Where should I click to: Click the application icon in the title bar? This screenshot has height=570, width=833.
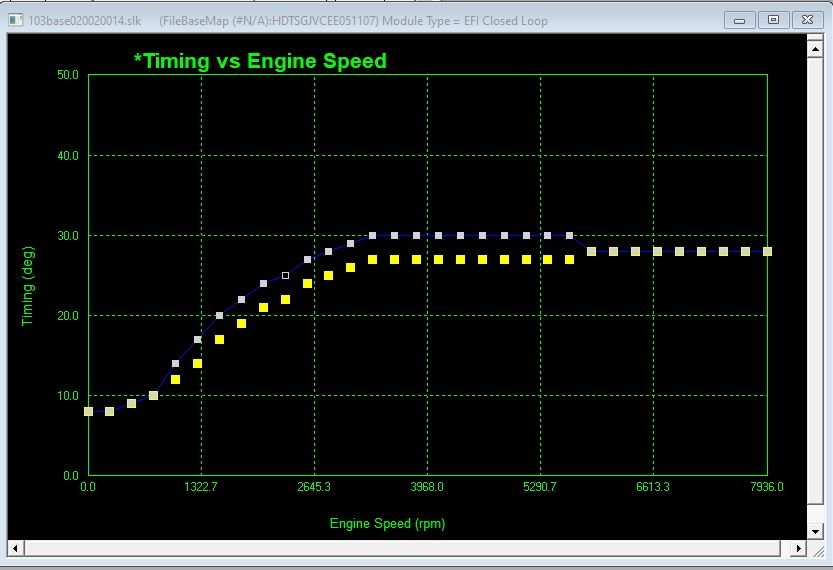pyautogui.click(x=15, y=20)
